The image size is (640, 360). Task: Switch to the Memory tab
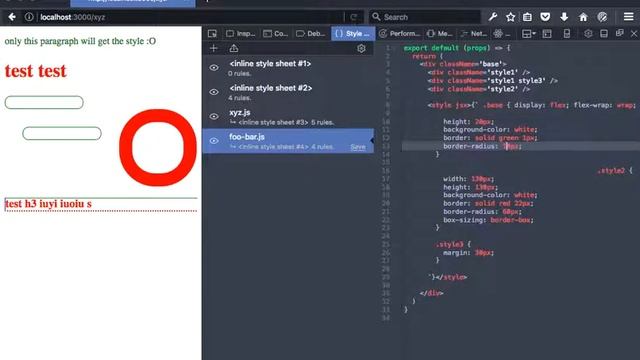(440, 33)
